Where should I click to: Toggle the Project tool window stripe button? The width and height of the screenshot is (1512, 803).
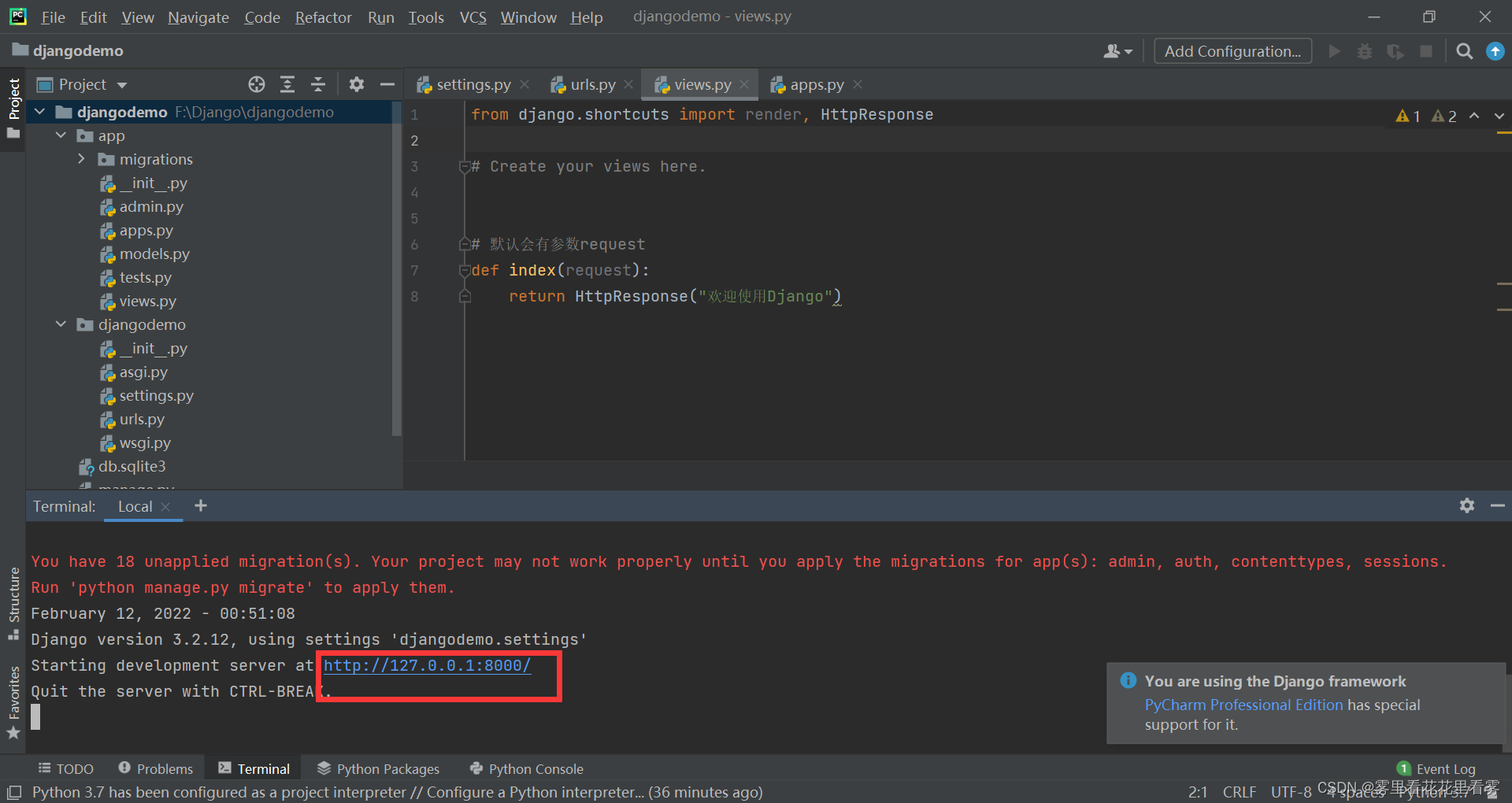(13, 108)
